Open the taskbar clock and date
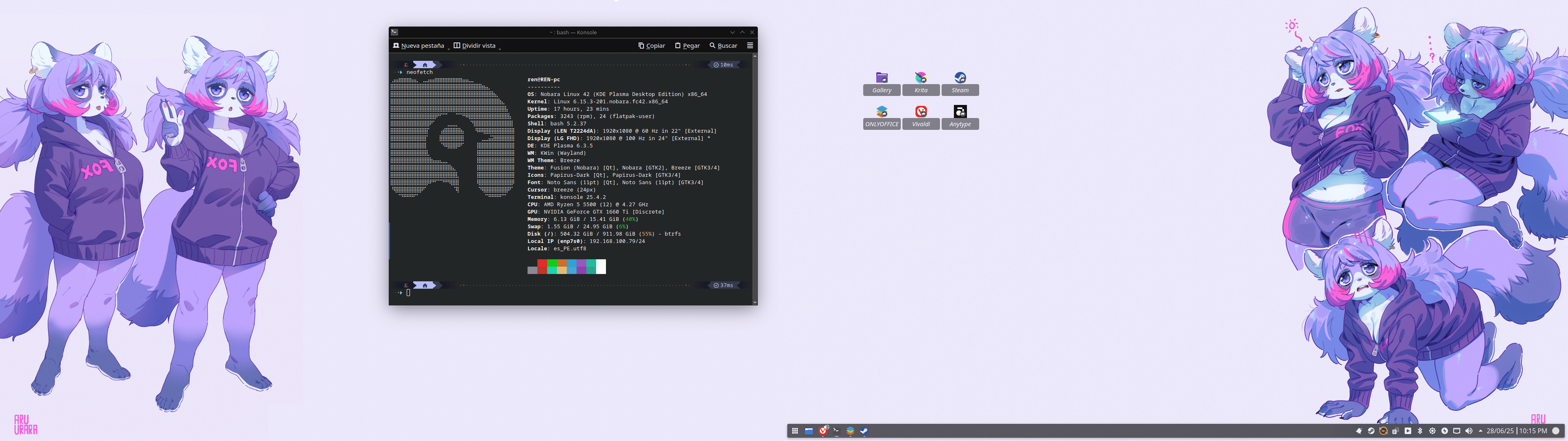 pyautogui.click(x=1516, y=431)
